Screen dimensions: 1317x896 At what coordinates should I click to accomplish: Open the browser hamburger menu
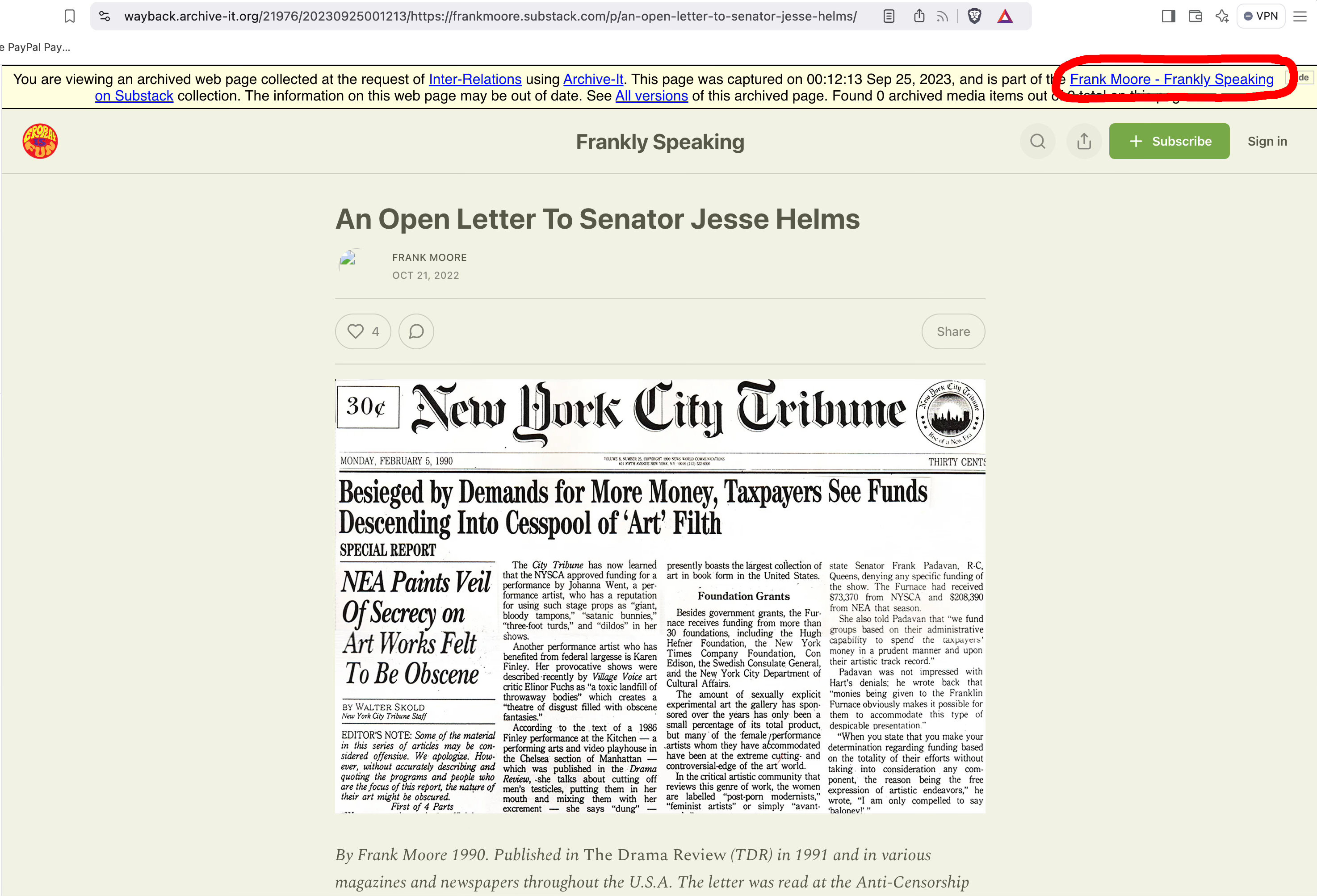tap(1300, 17)
